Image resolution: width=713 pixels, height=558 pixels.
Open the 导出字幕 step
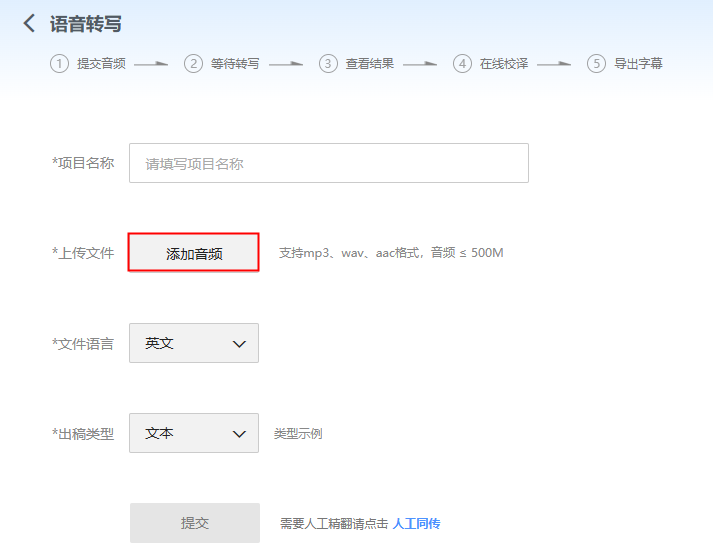pos(638,64)
